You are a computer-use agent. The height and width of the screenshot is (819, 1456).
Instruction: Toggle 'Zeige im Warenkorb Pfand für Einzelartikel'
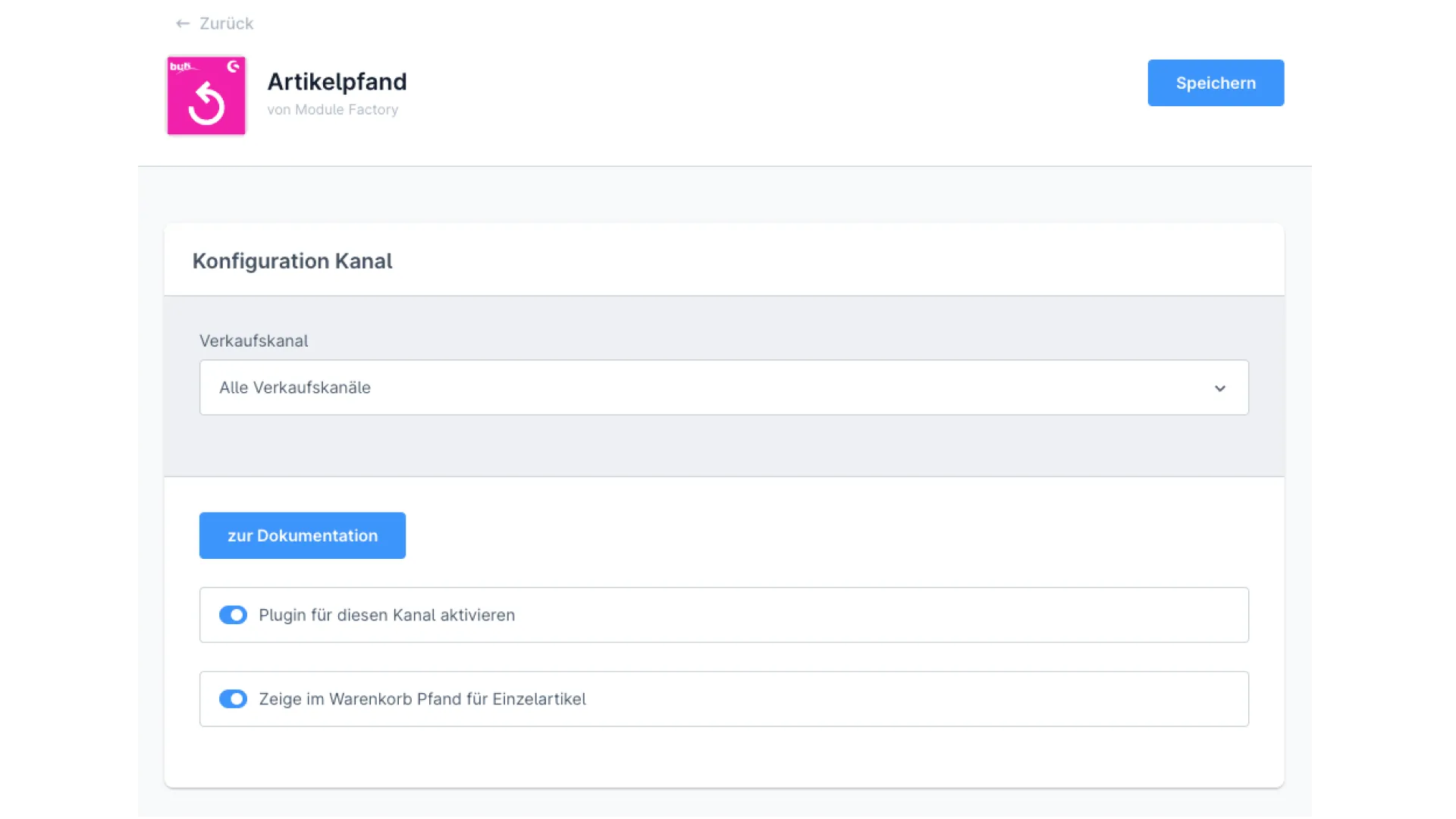(234, 698)
